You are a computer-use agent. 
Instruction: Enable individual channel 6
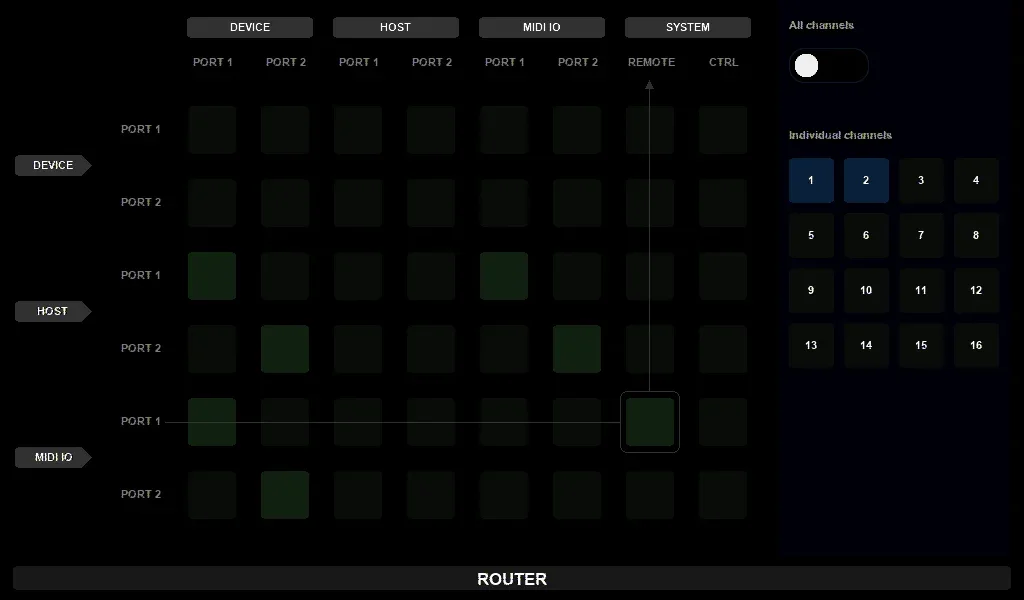coord(866,235)
